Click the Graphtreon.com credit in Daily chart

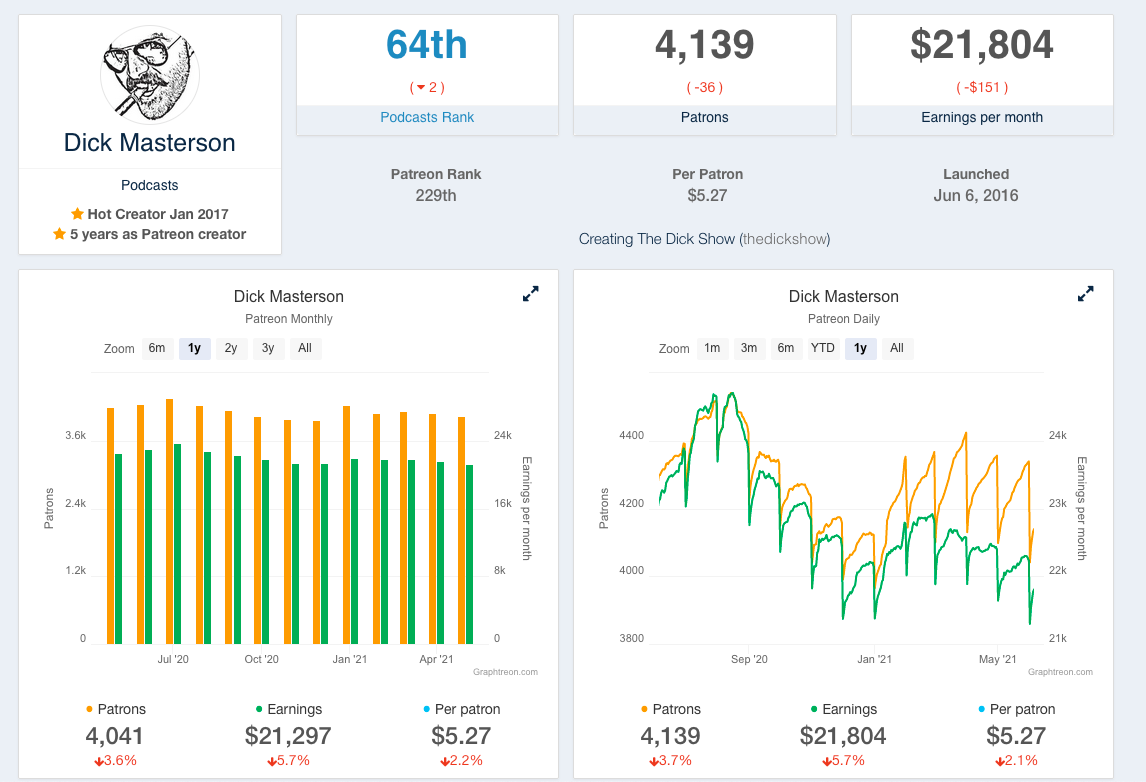coord(1060,672)
